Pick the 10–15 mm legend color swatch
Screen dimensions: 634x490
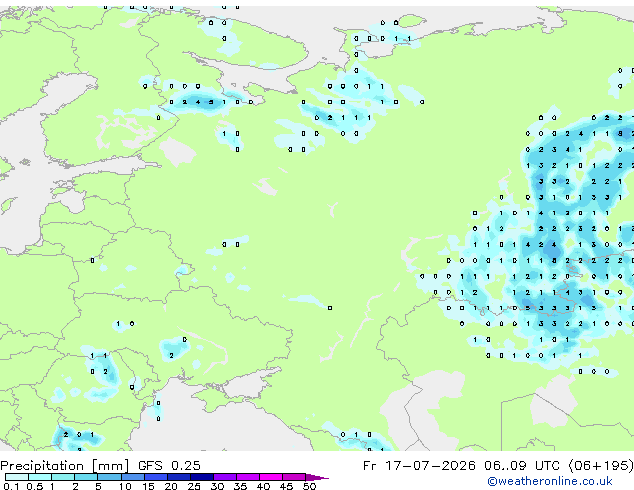coord(133,477)
